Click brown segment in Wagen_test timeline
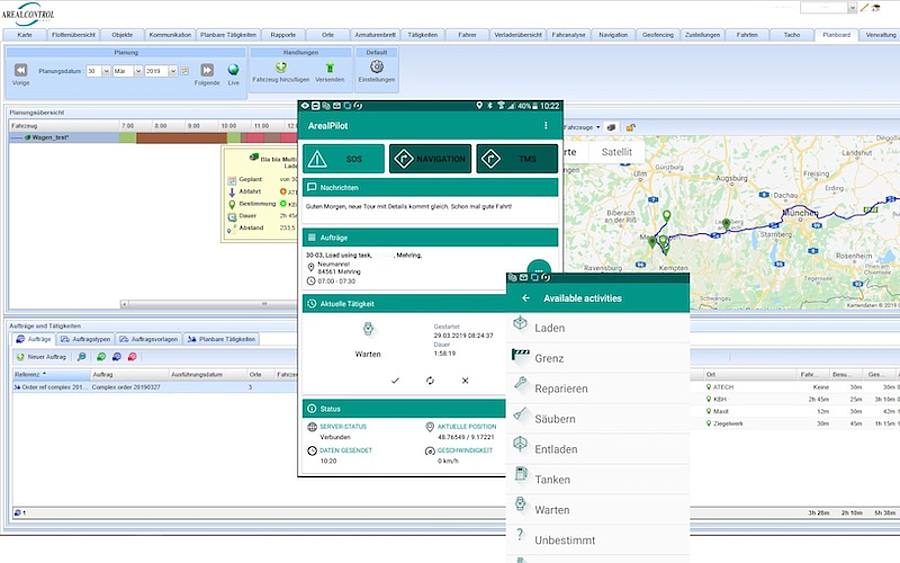The image size is (900, 563). coord(181,138)
